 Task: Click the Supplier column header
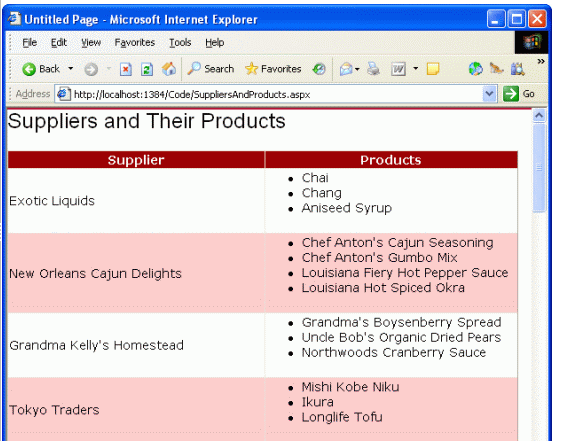click(x=136, y=160)
